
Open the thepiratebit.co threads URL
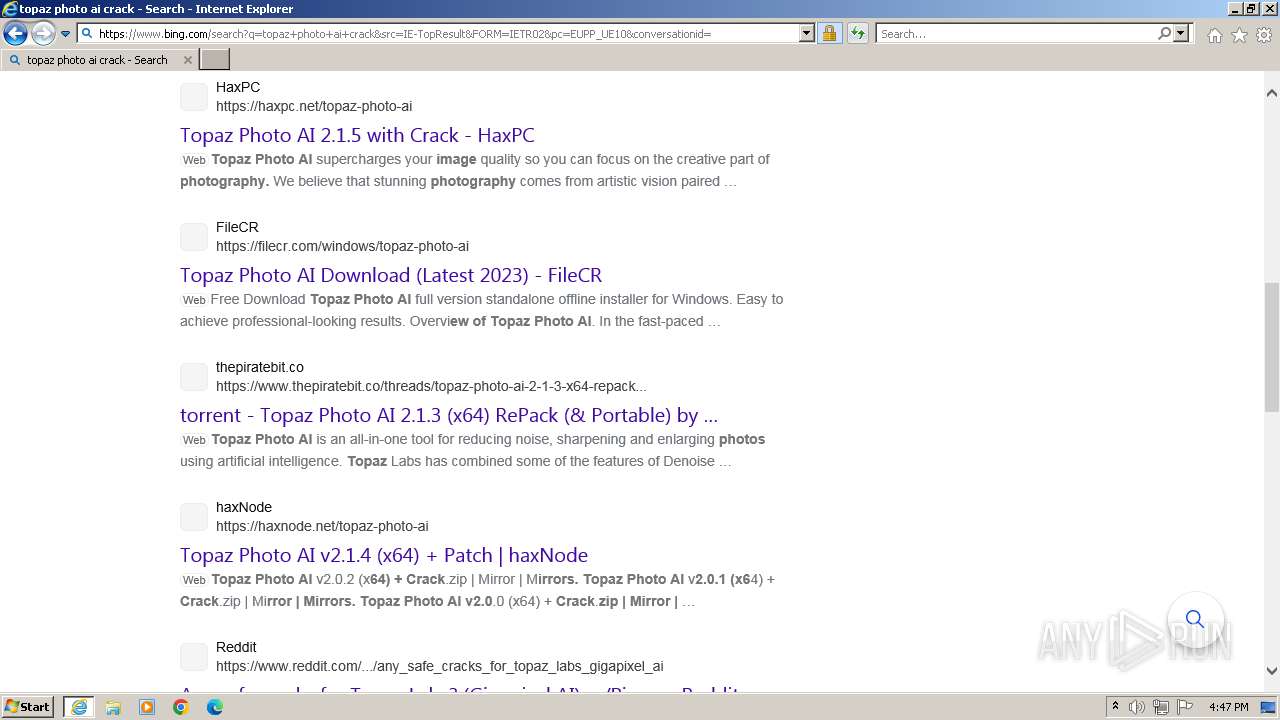coord(431,386)
